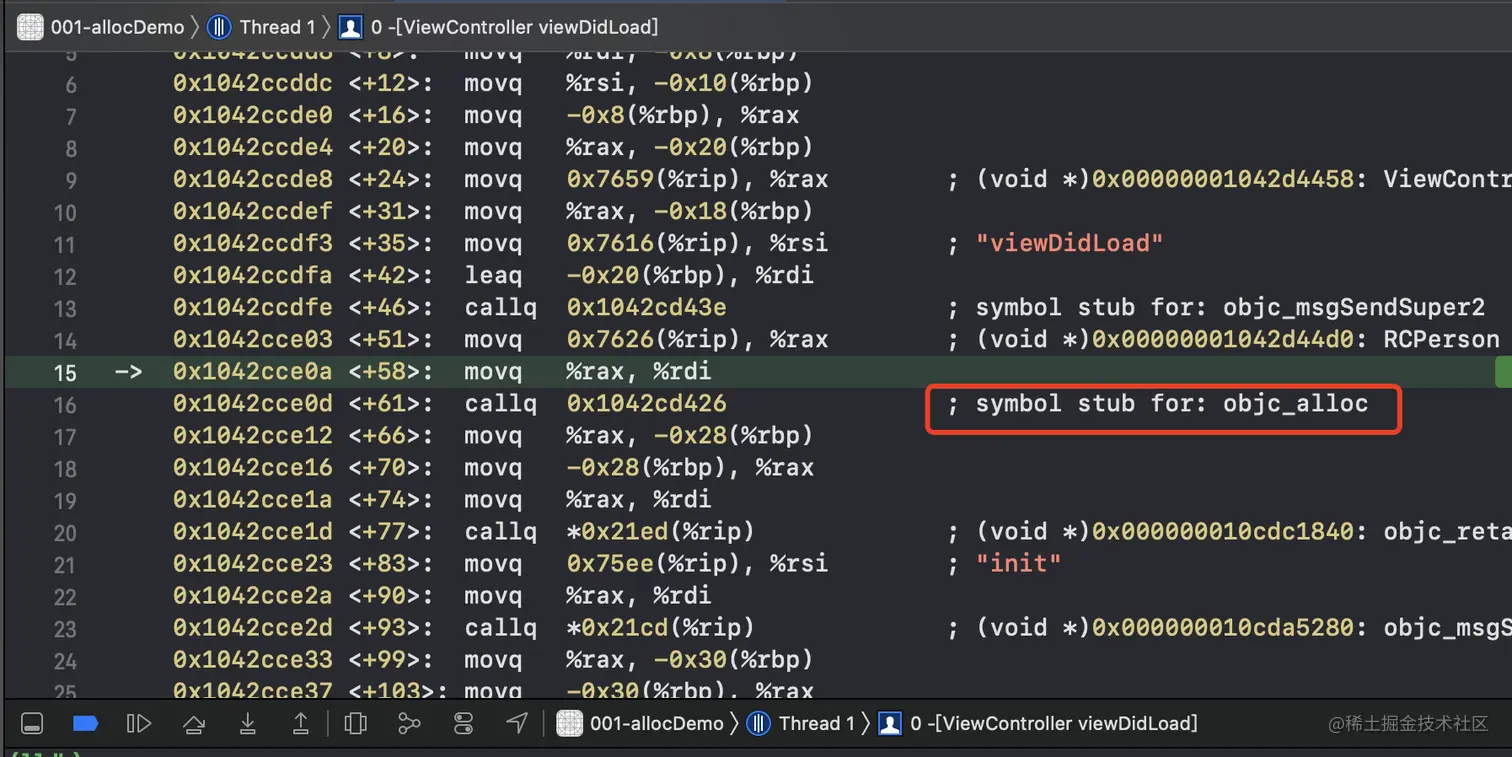Click address 0x1042ccde0
This screenshot has width=1512, height=757.
253,116
